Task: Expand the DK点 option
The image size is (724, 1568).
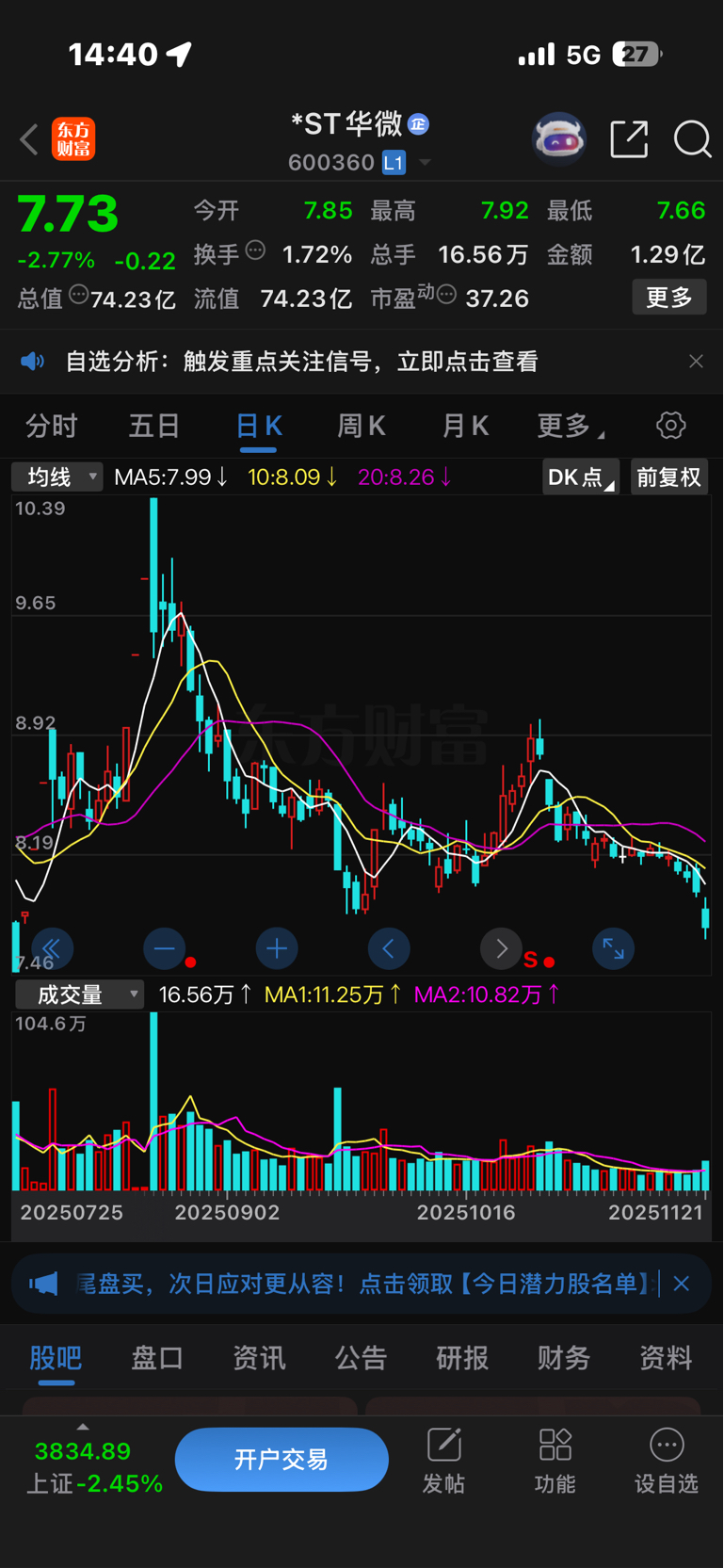Action: (581, 477)
